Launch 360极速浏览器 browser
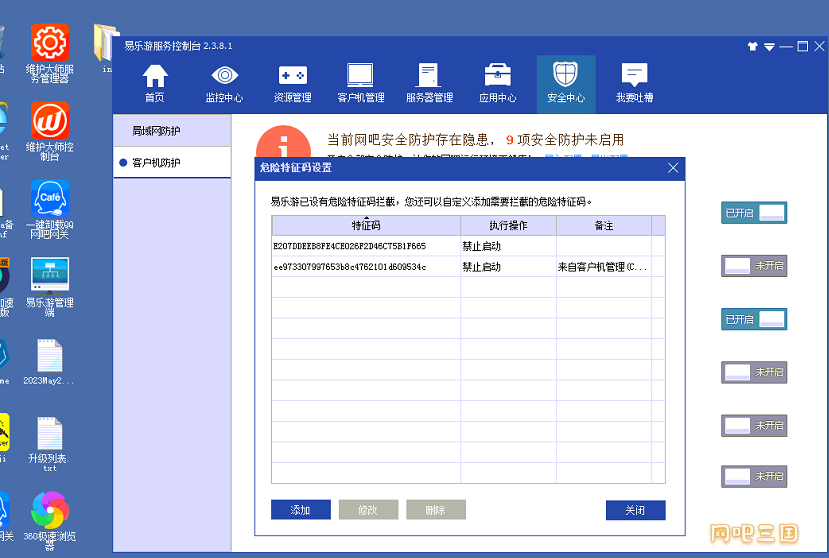 pos(50,520)
